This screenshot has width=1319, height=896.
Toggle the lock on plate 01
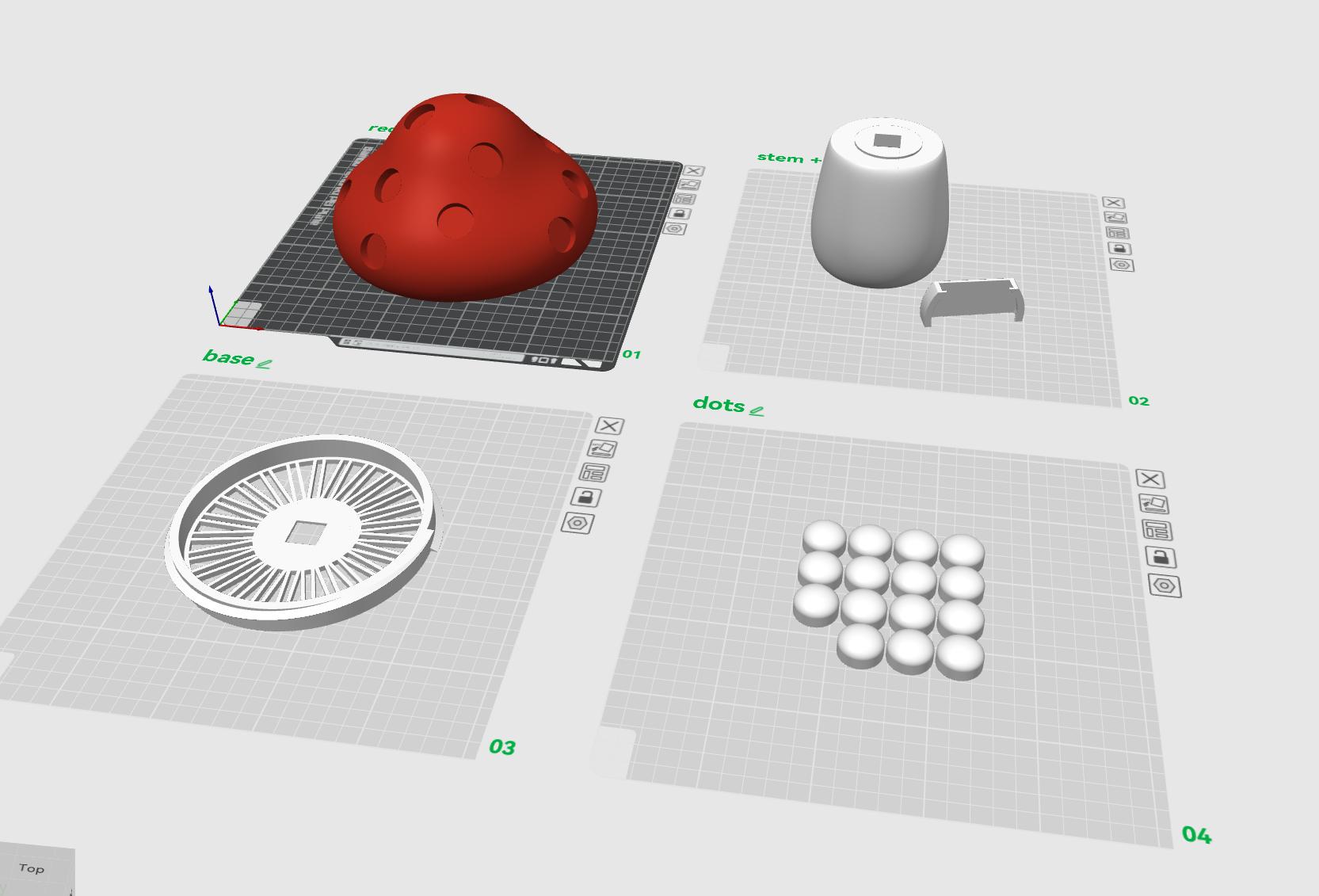coord(680,213)
